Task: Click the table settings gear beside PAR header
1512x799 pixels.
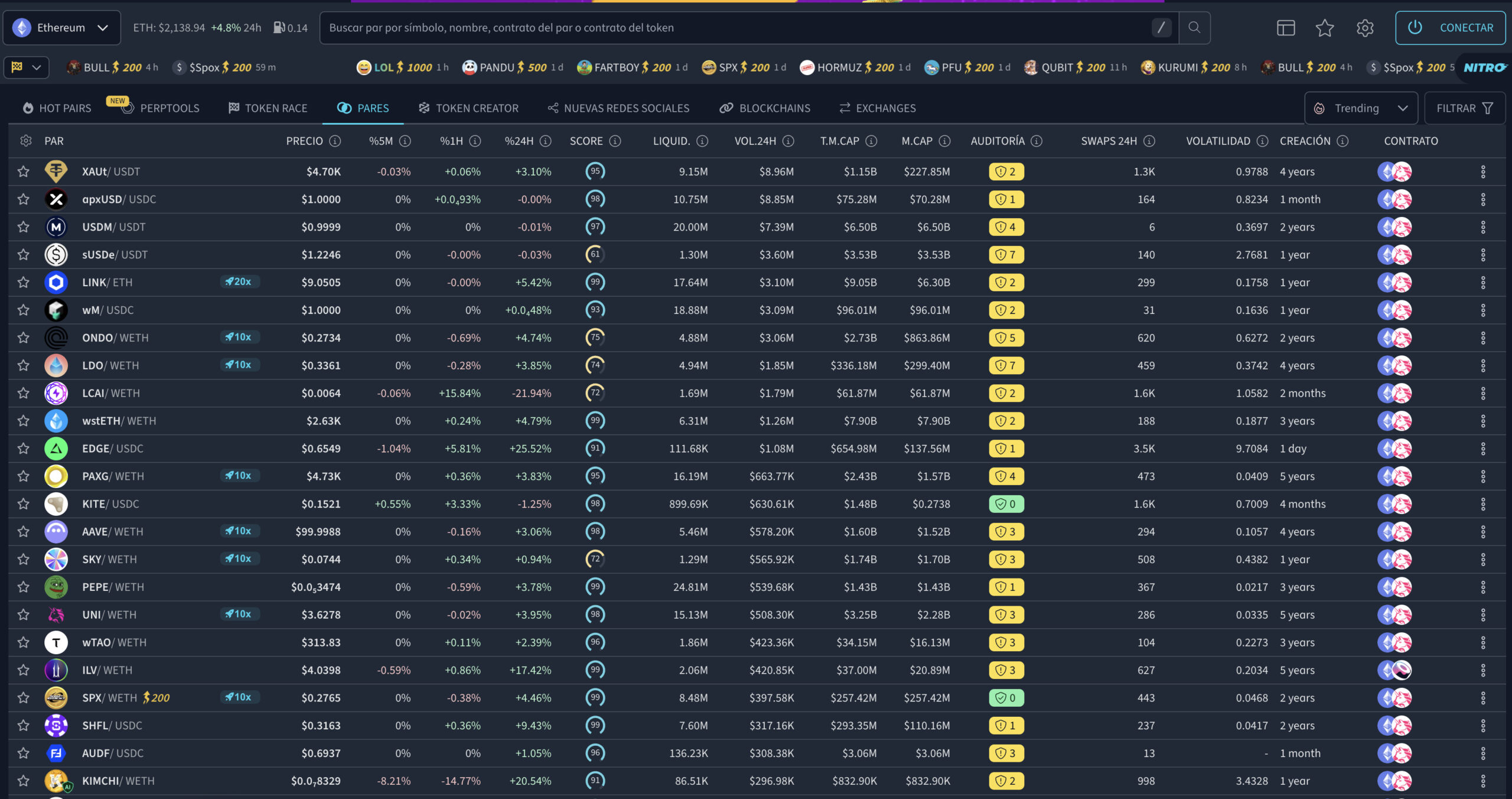Action: (25, 141)
